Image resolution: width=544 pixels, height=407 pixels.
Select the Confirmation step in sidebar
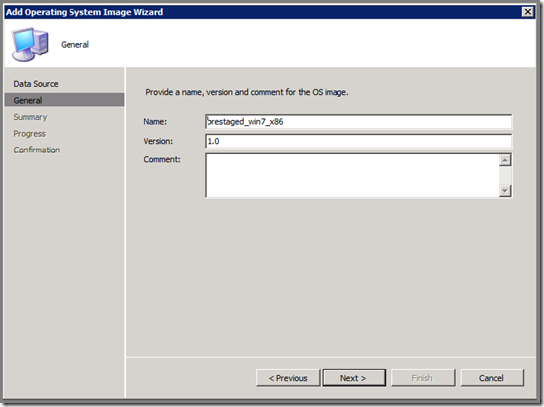(37, 150)
